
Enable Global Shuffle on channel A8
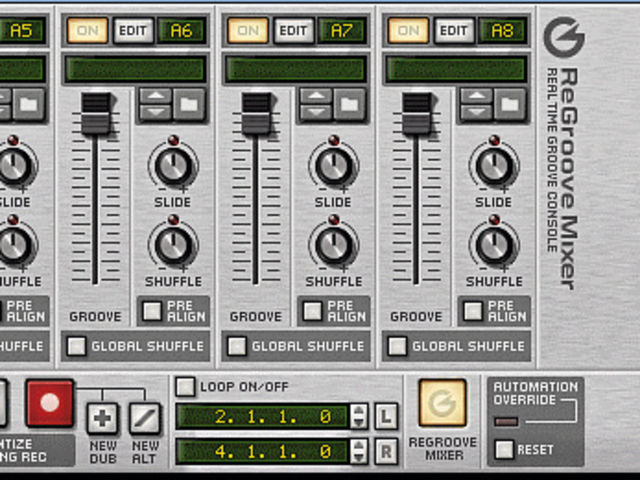(x=397, y=346)
